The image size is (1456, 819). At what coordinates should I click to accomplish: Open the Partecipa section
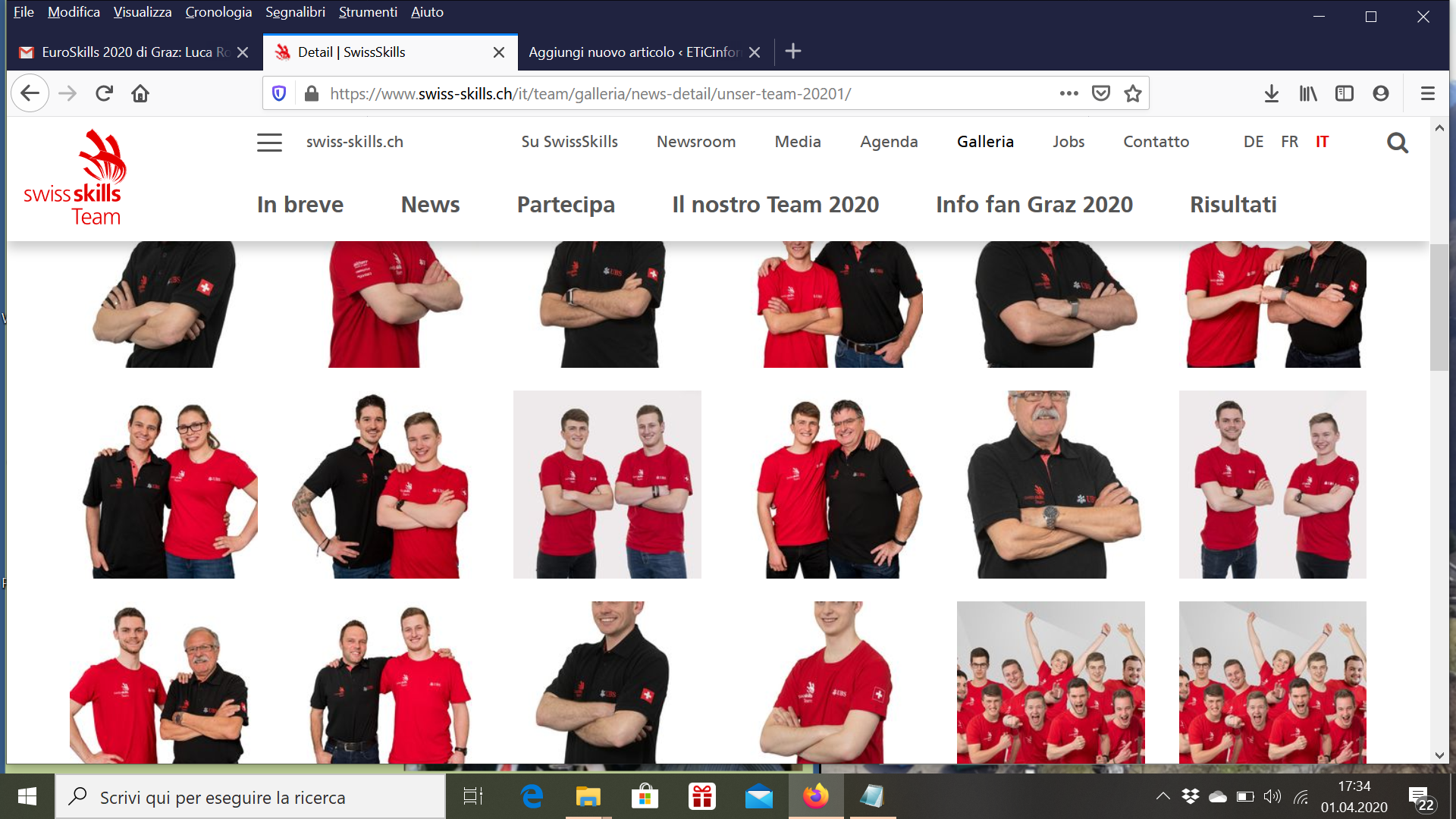tap(566, 205)
